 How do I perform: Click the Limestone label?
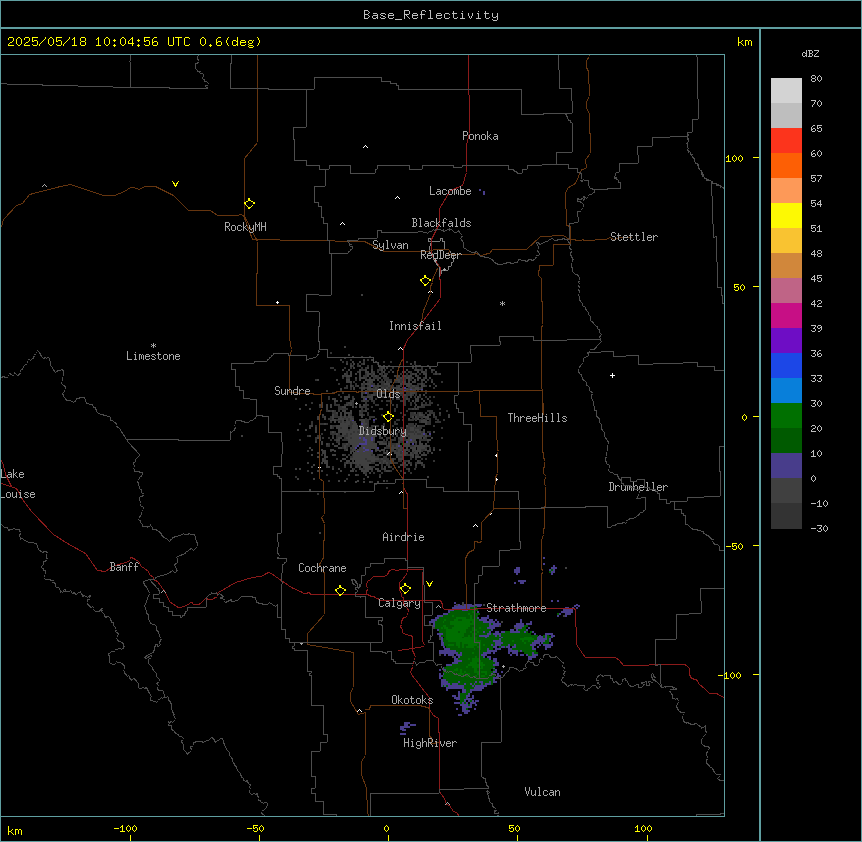153,356
